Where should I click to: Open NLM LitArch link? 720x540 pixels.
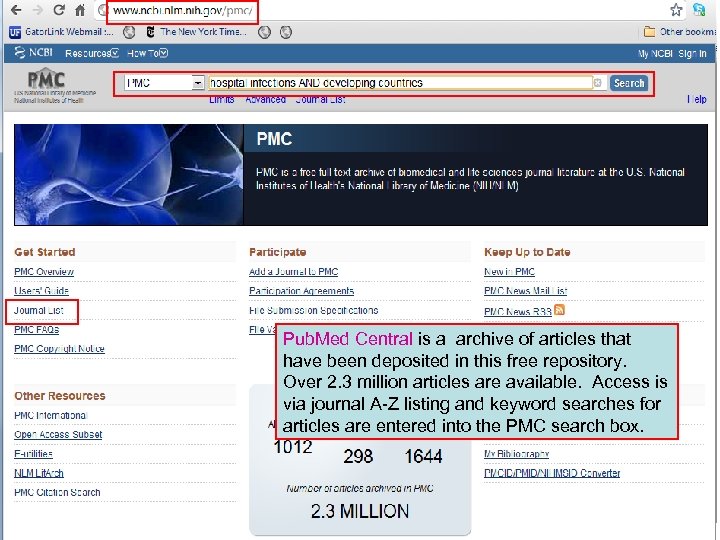[x=39, y=473]
